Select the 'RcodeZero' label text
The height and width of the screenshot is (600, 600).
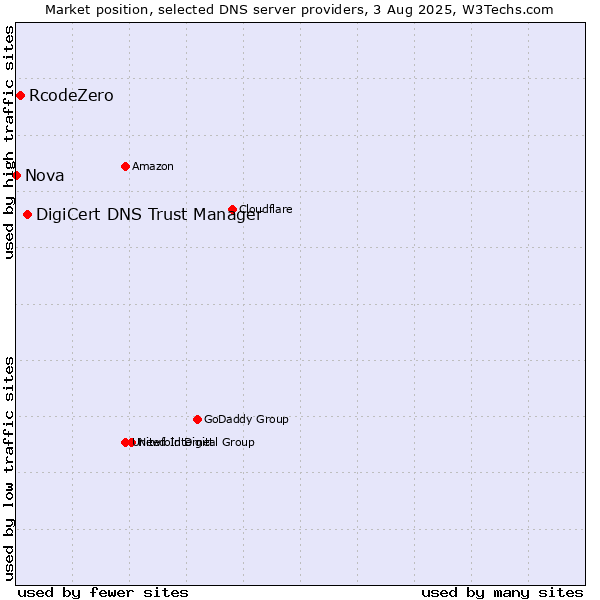[x=71, y=96]
